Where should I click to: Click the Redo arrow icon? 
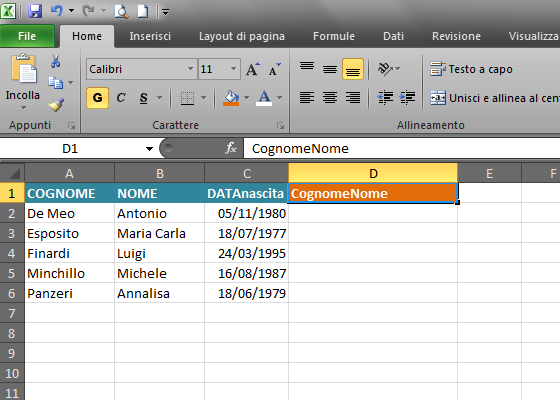click(88, 11)
